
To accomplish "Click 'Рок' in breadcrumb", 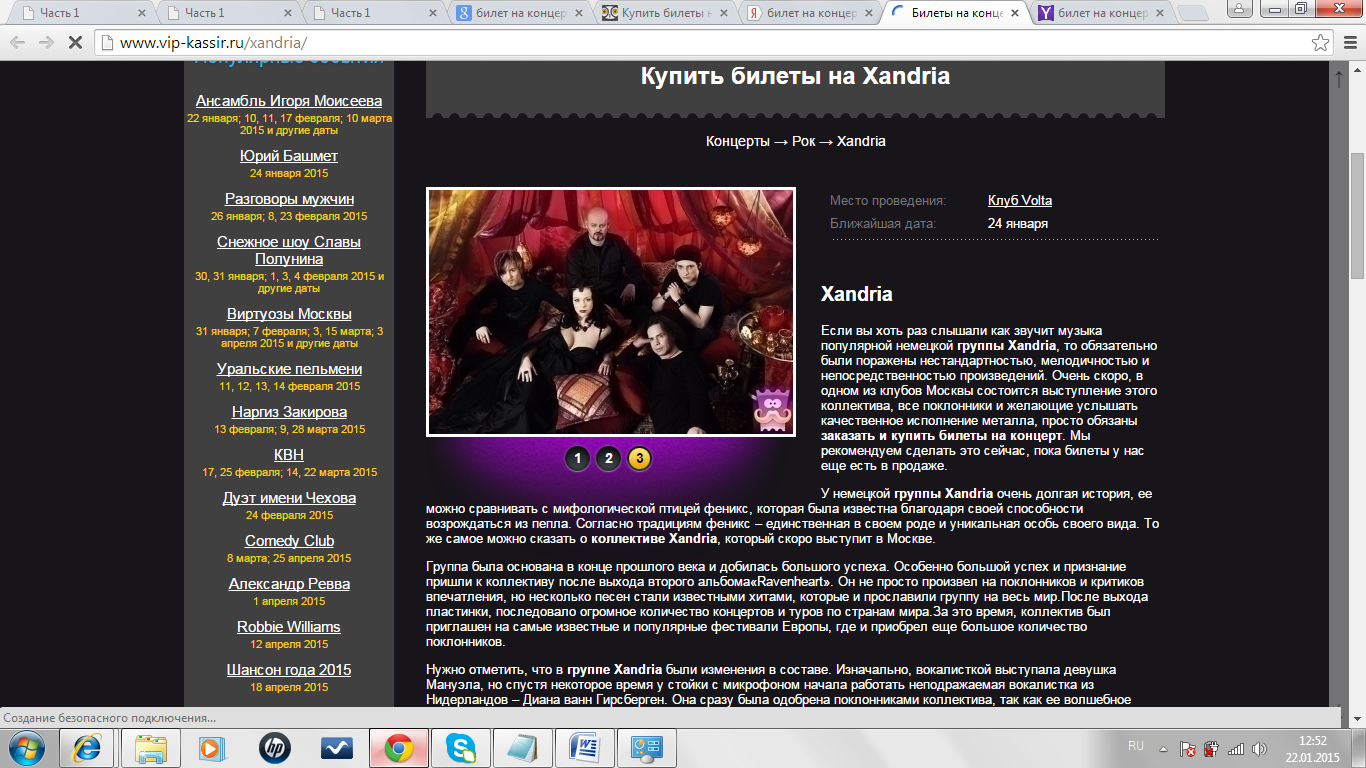I will 804,141.
